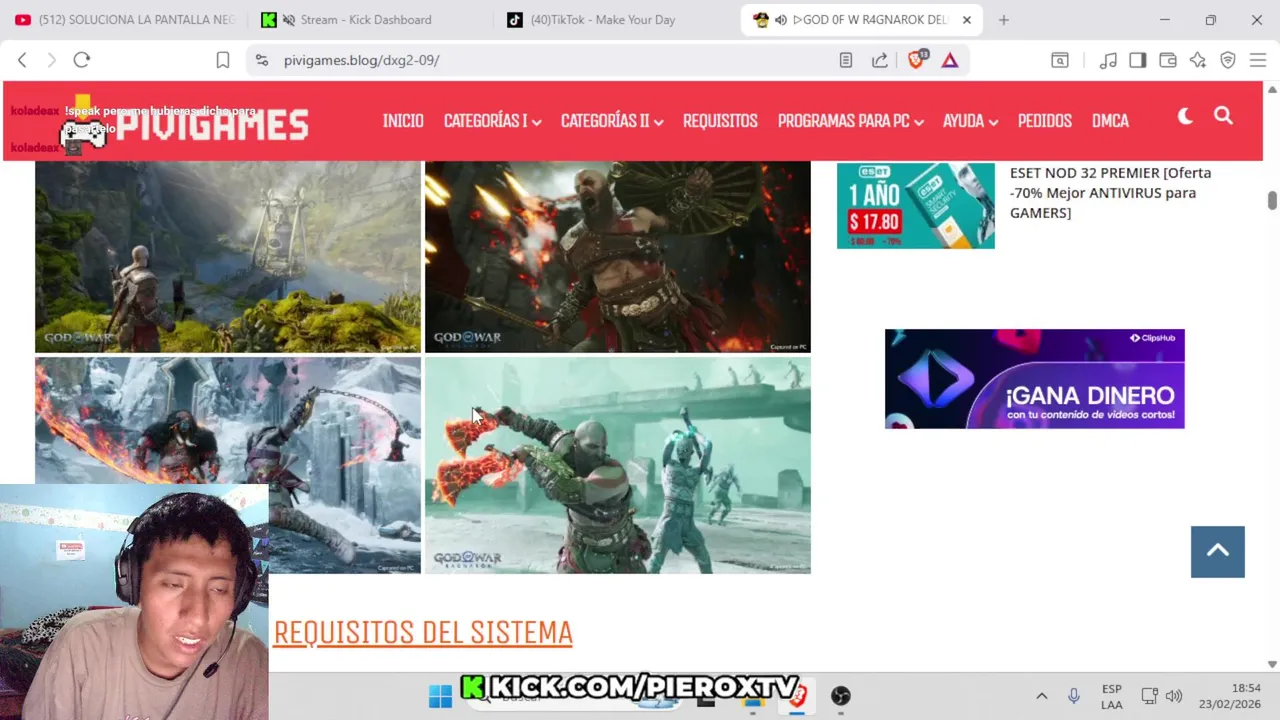Show the browser sidebar panel
The width and height of the screenshot is (1280, 720).
point(1138,60)
